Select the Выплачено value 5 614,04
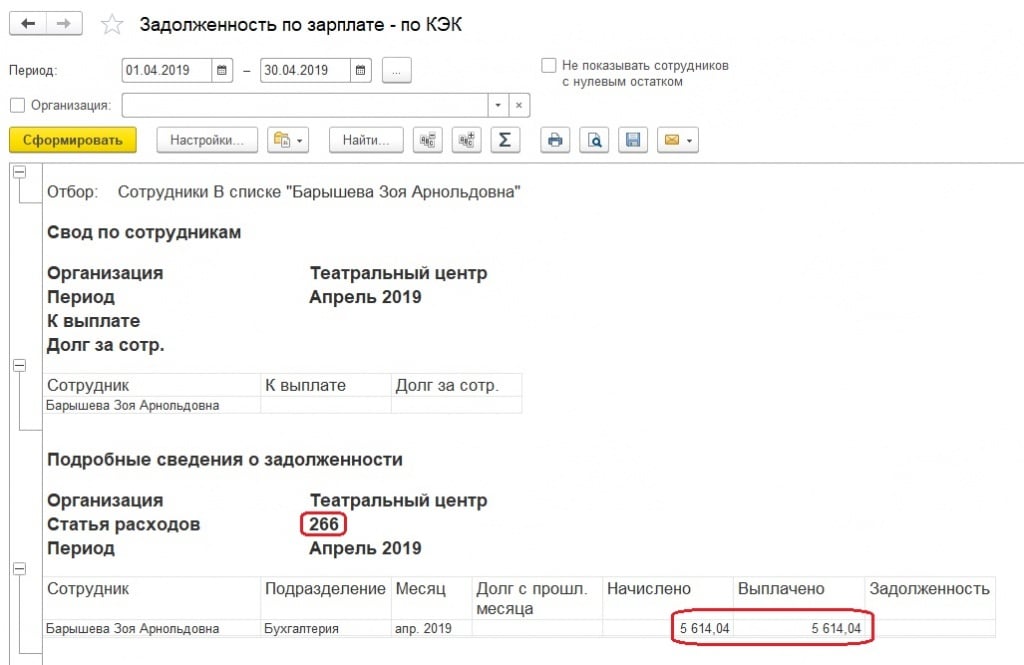Image resolution: width=1024 pixels, height=665 pixels. 799,628
